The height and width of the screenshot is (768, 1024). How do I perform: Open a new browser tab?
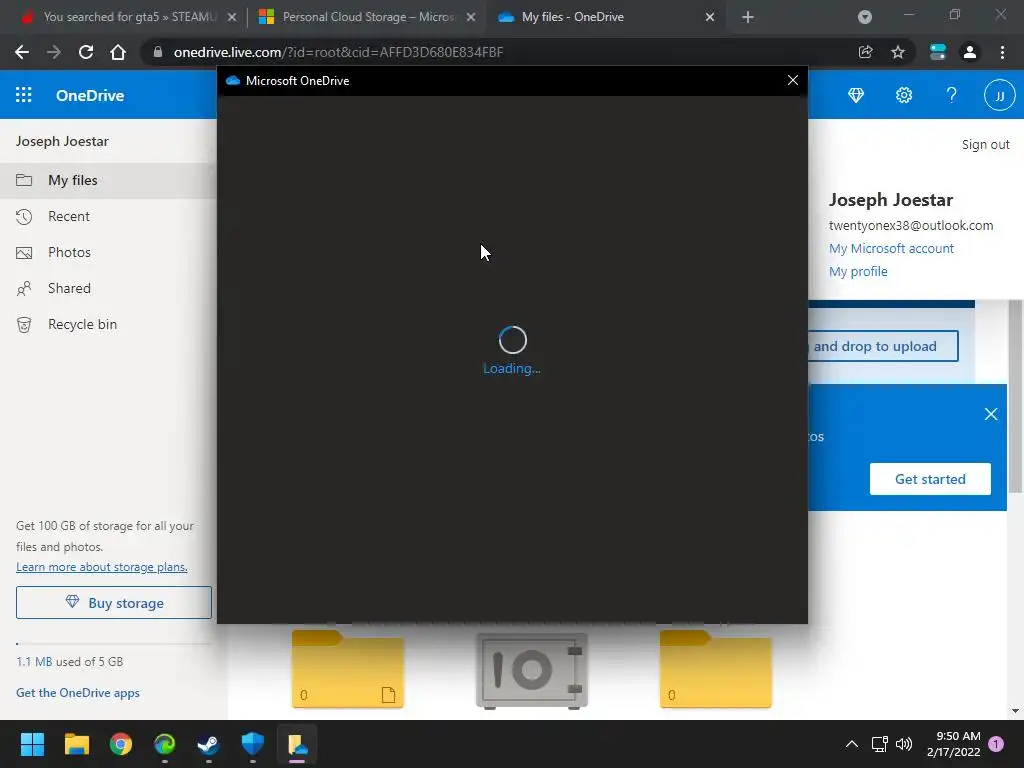coord(748,17)
